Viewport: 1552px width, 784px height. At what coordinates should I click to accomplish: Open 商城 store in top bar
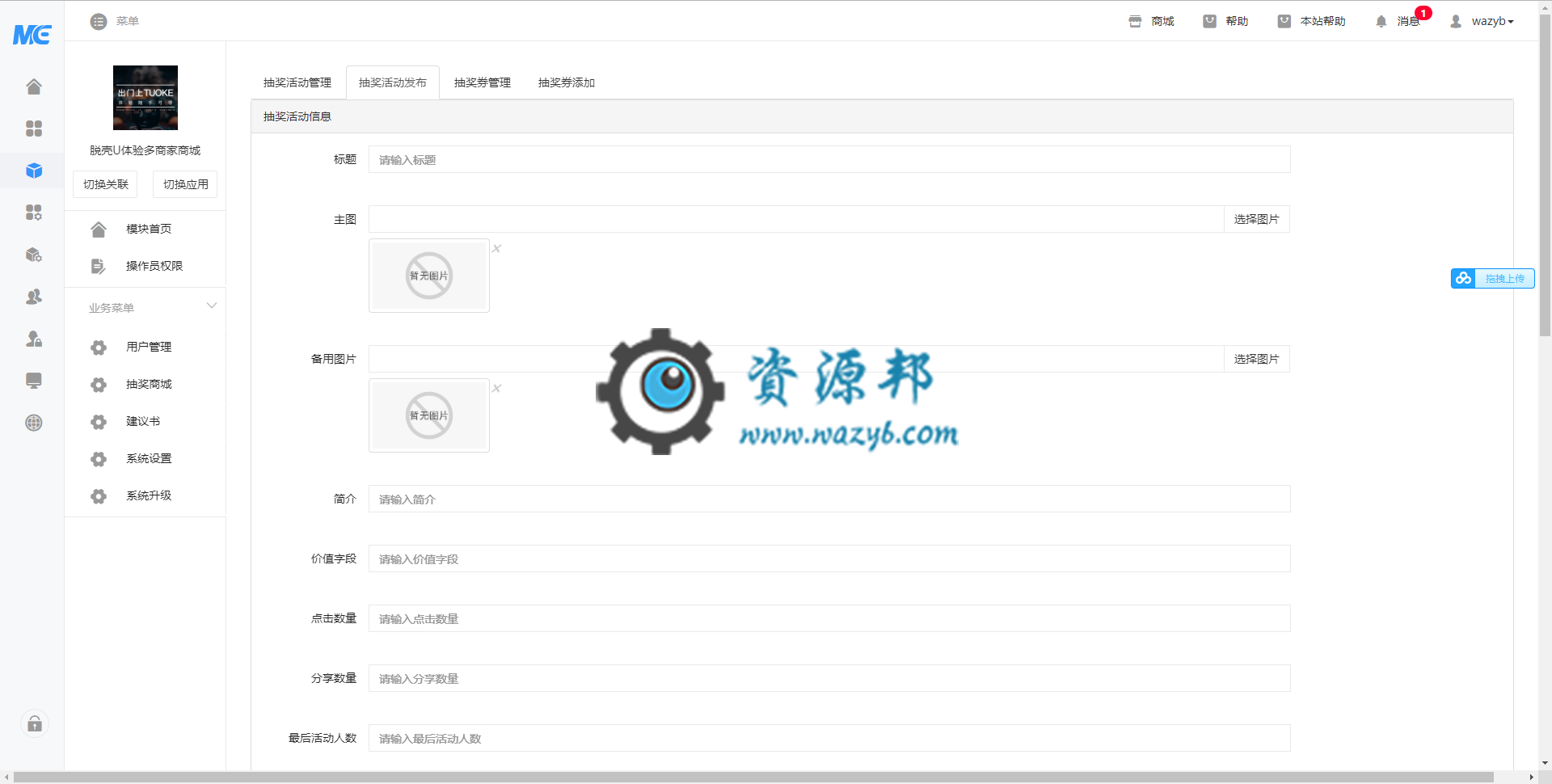tap(1152, 21)
